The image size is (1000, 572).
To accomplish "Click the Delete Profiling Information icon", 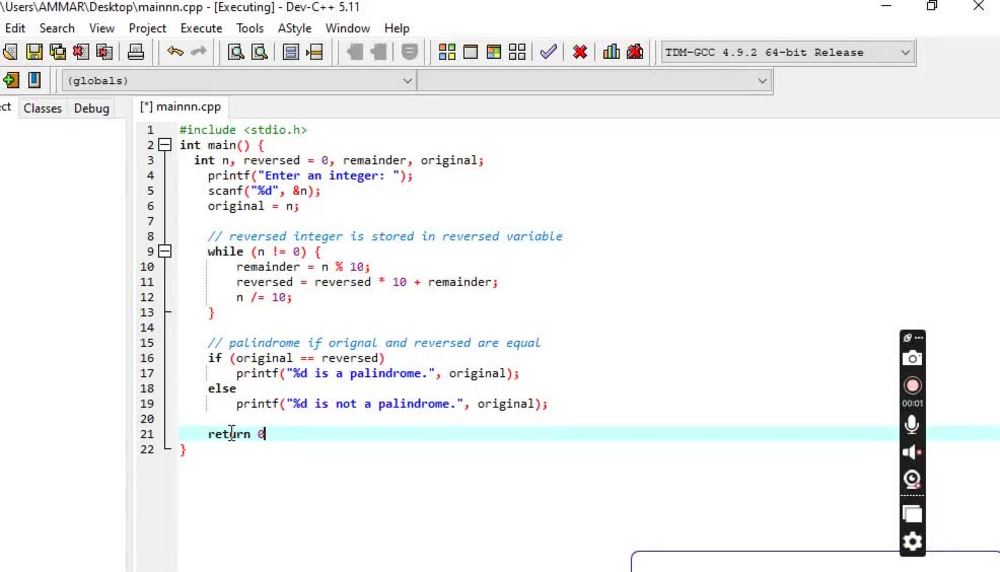I will pos(635,52).
